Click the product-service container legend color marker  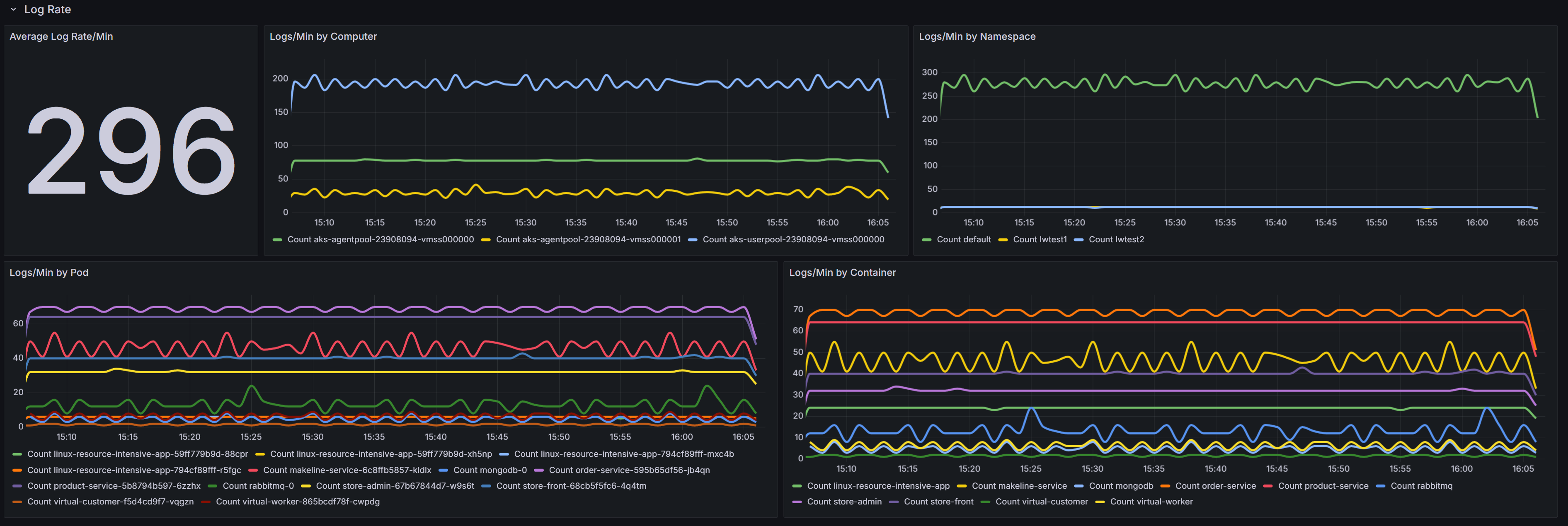1268,487
